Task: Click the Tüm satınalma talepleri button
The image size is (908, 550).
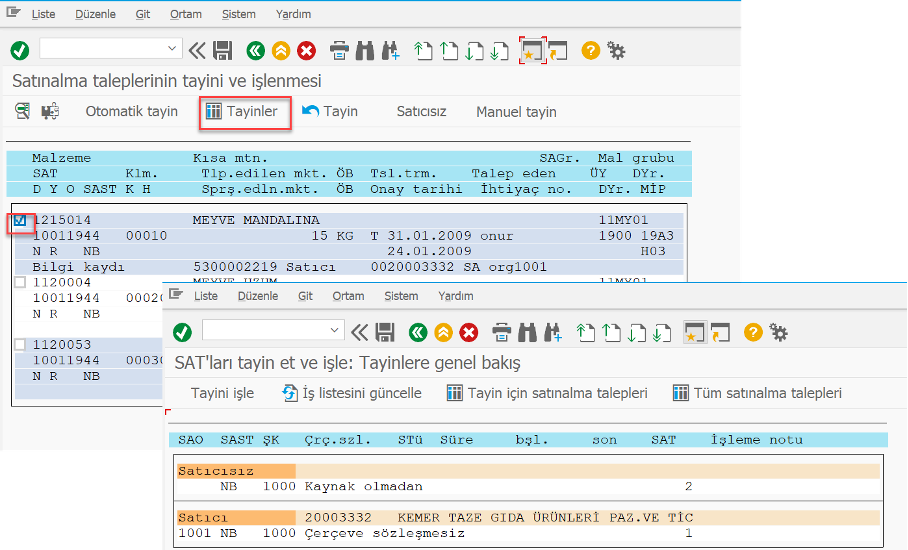Action: [757, 393]
